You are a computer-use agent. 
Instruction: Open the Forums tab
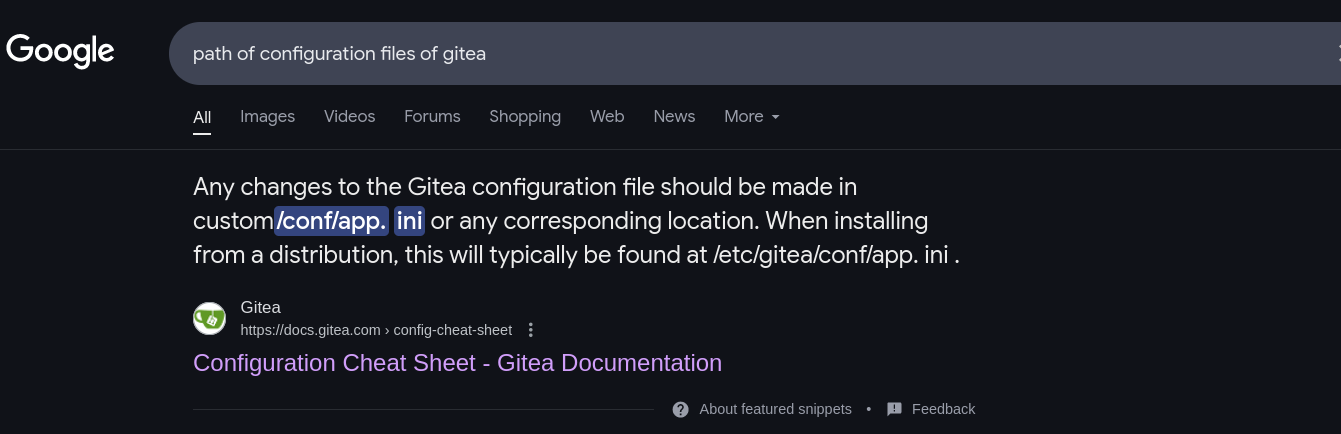pyautogui.click(x=432, y=116)
